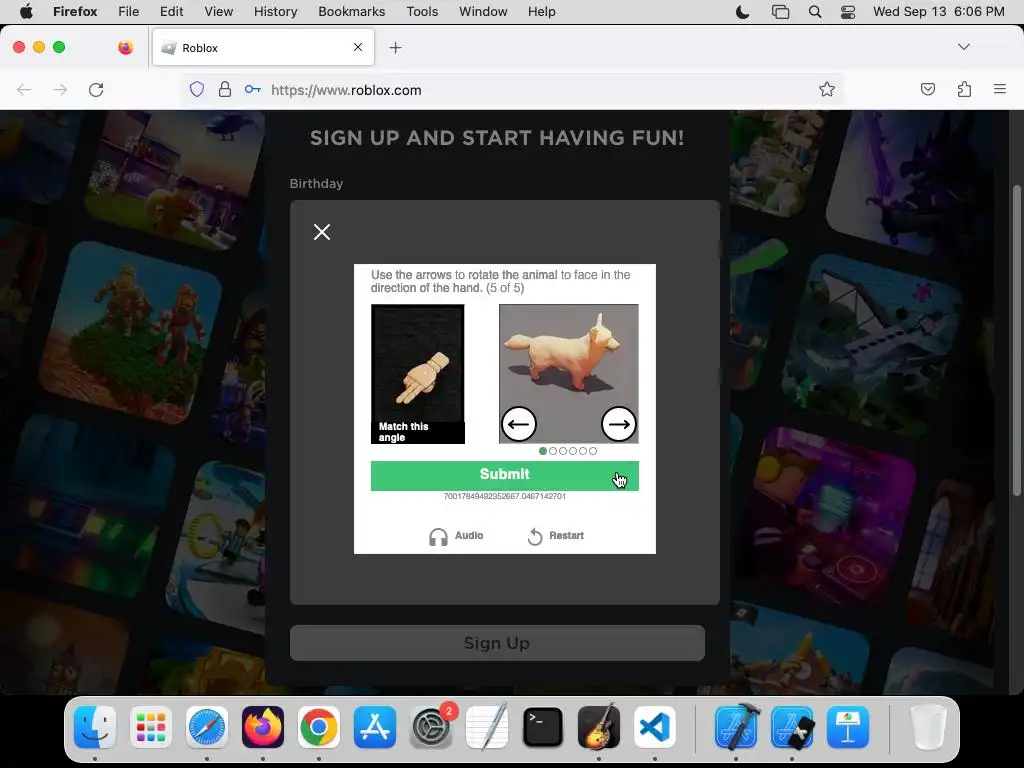The image size is (1024, 768).
Task: Open Spotlight search in menu bar
Action: tap(814, 12)
